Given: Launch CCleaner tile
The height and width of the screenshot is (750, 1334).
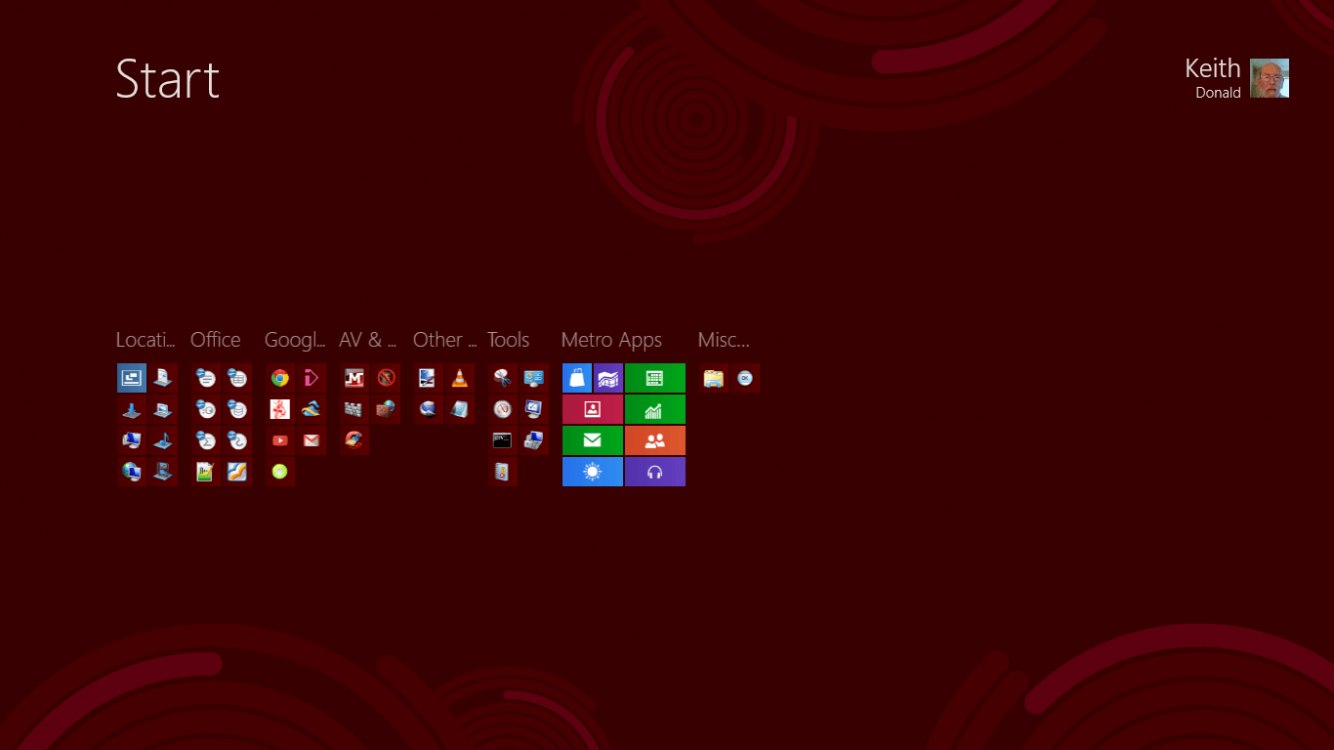Looking at the screenshot, I should pos(354,440).
